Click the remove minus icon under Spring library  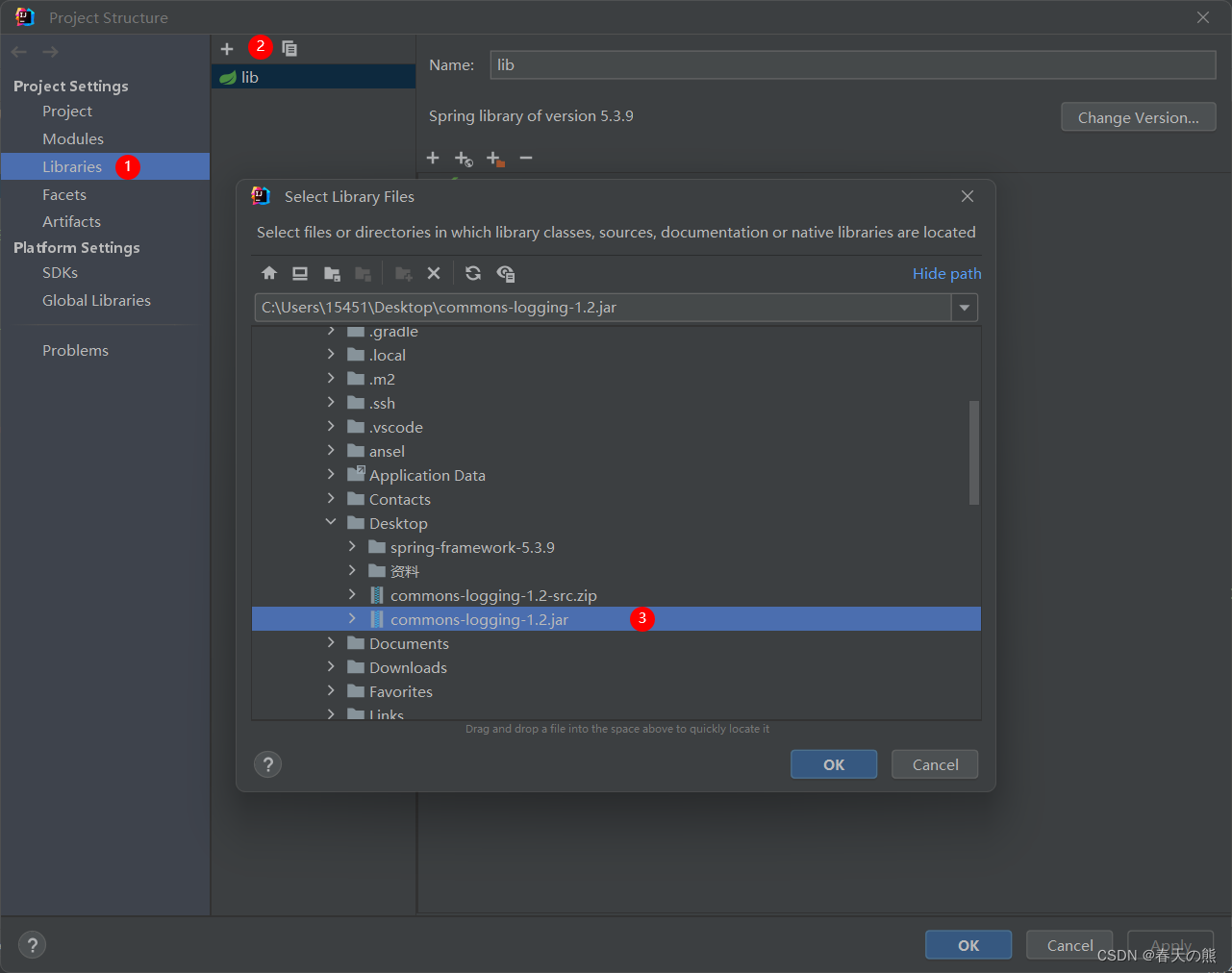coord(526,158)
